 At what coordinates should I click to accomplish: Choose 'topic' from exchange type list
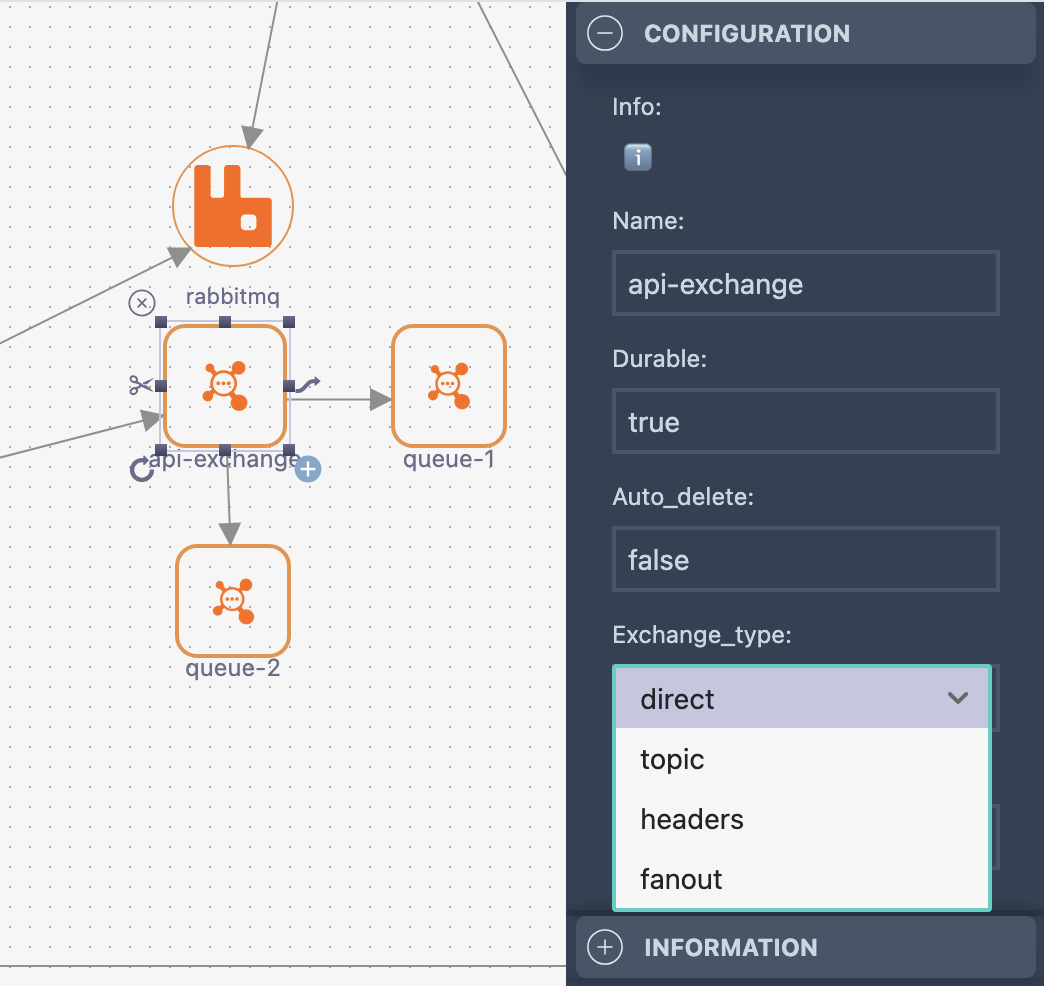coord(672,759)
